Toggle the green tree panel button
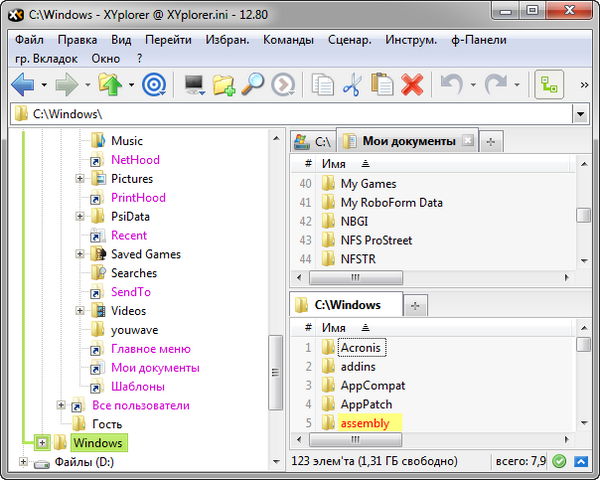Screen dimensions: 600x480 [549, 85]
